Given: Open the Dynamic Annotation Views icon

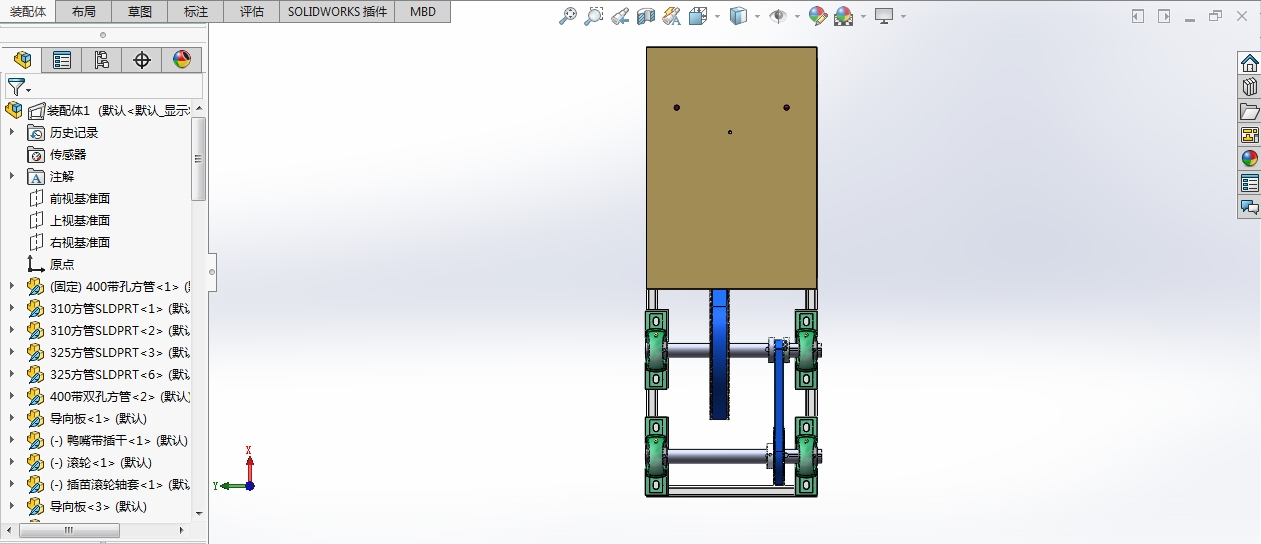Looking at the screenshot, I should pos(672,16).
